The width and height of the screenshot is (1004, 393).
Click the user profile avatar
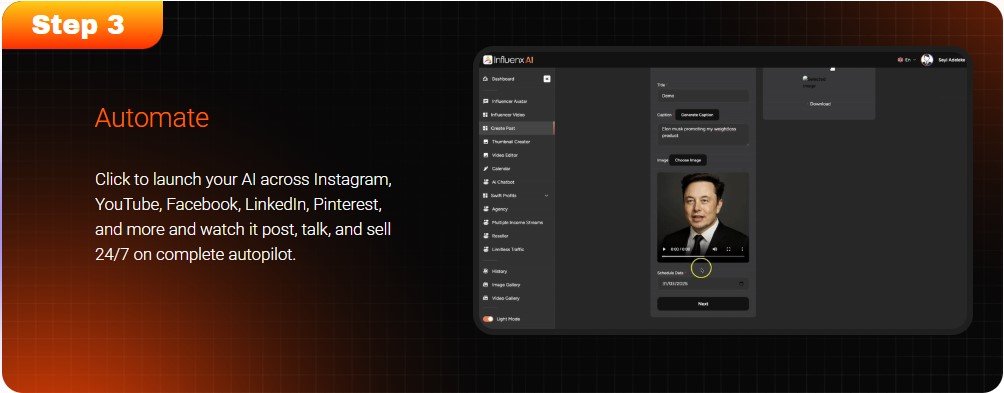click(x=927, y=60)
